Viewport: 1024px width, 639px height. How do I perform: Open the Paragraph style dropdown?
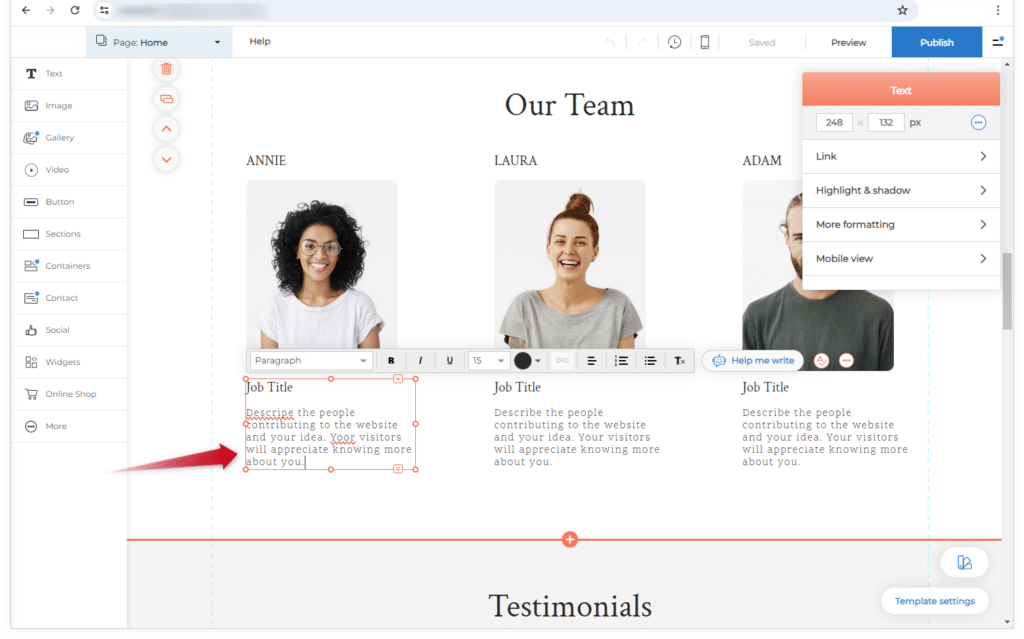click(x=311, y=361)
